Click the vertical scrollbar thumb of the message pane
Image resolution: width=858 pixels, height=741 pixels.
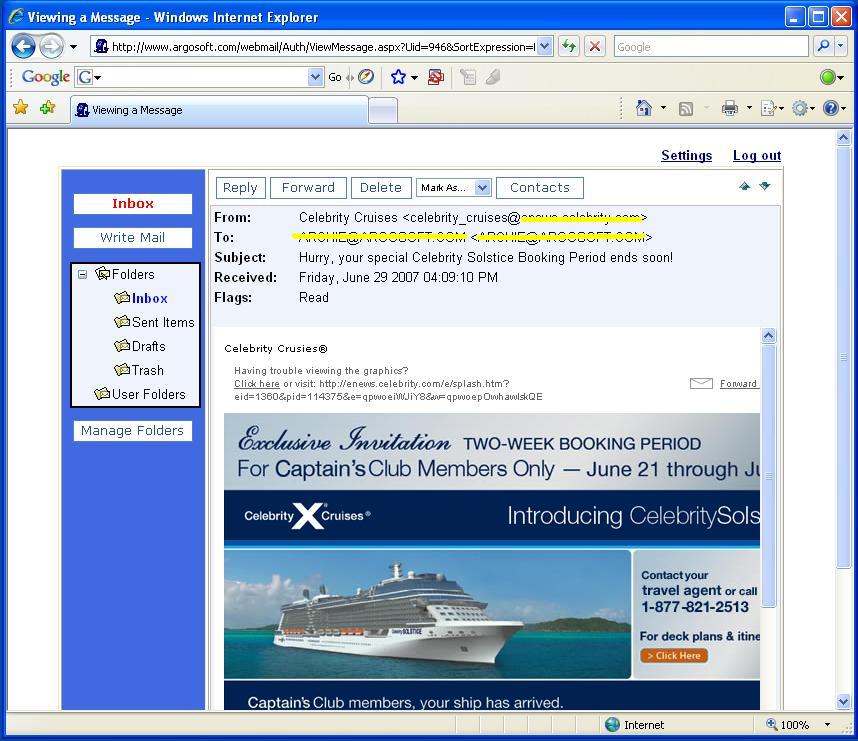point(768,476)
